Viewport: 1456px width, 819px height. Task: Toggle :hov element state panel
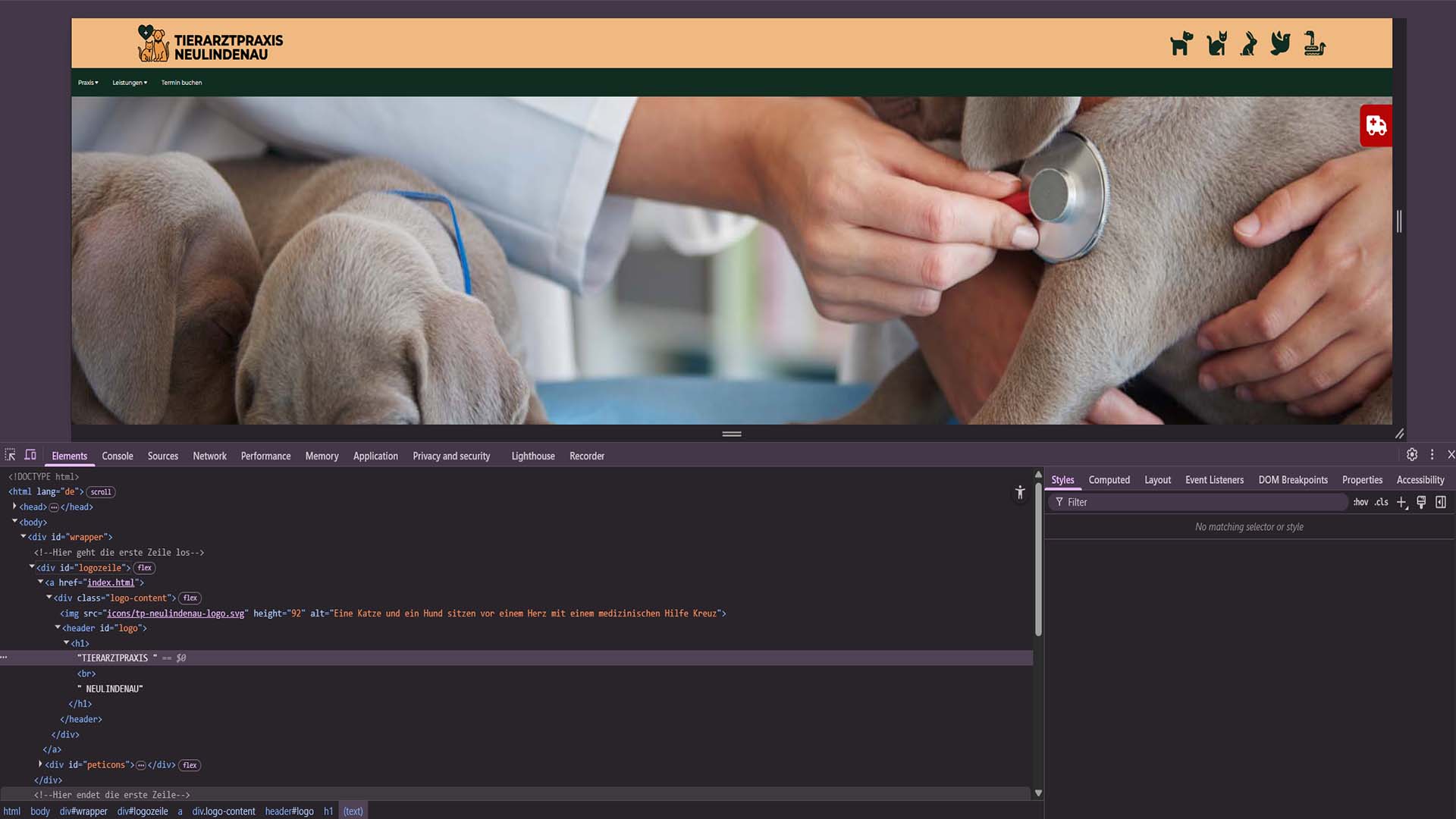coord(1360,502)
